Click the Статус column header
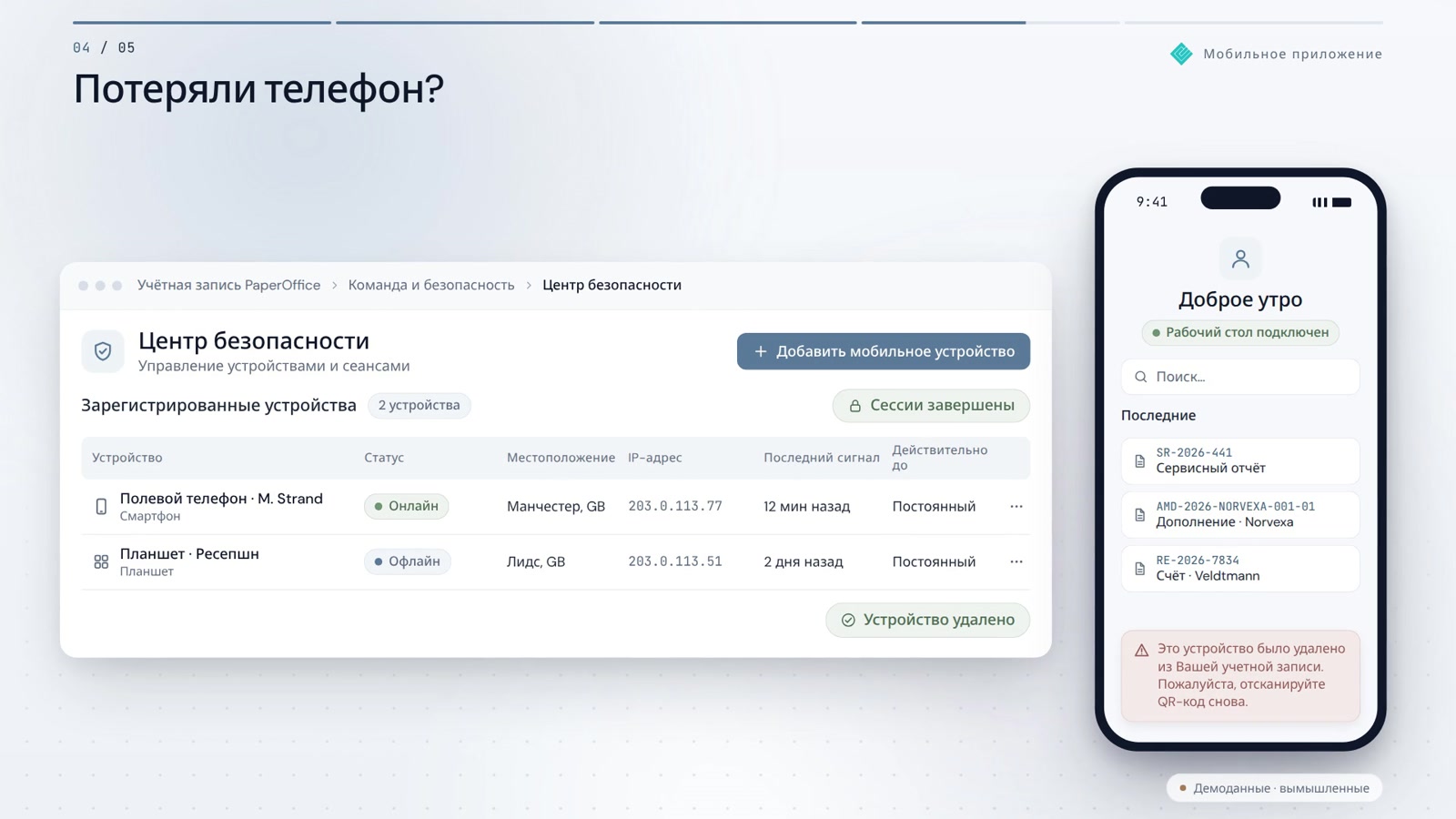The height and width of the screenshot is (819, 1456). tap(384, 458)
